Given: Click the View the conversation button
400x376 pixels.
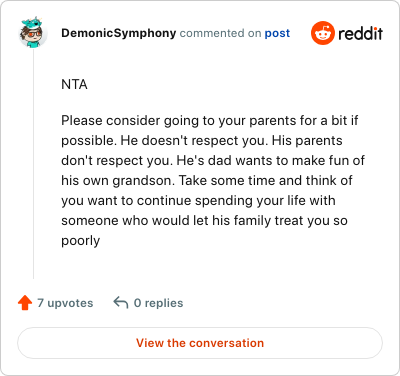Looking at the screenshot, I should point(200,343).
